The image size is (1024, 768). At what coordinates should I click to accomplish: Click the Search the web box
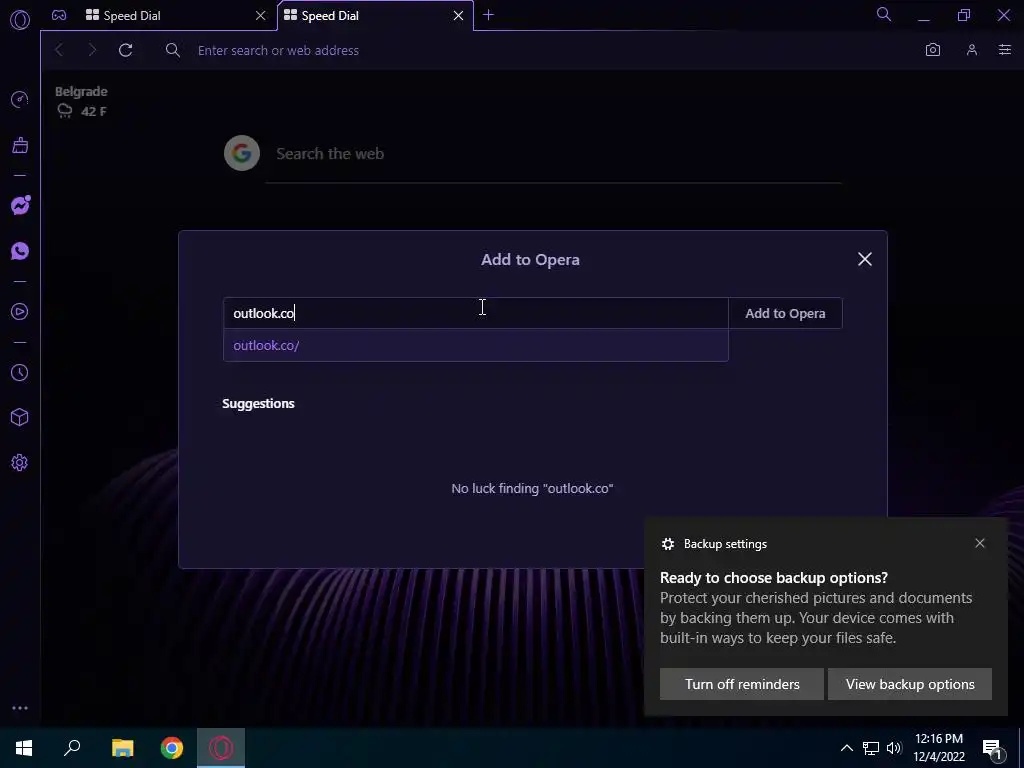[554, 154]
